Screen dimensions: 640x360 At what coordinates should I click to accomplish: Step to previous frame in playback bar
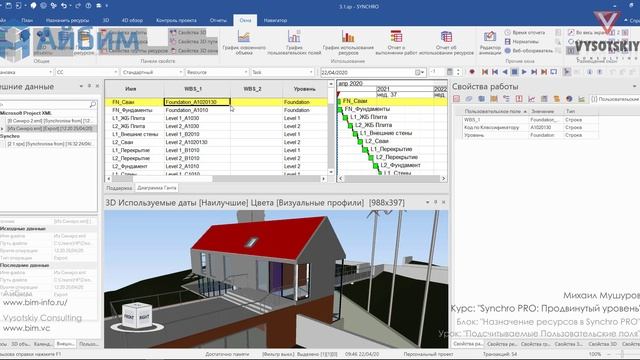[x=495, y=72]
